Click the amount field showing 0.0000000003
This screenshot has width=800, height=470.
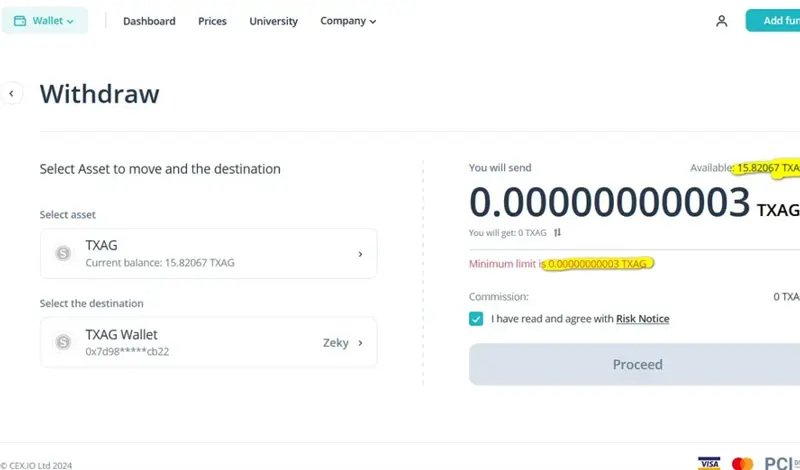pyautogui.click(x=609, y=202)
